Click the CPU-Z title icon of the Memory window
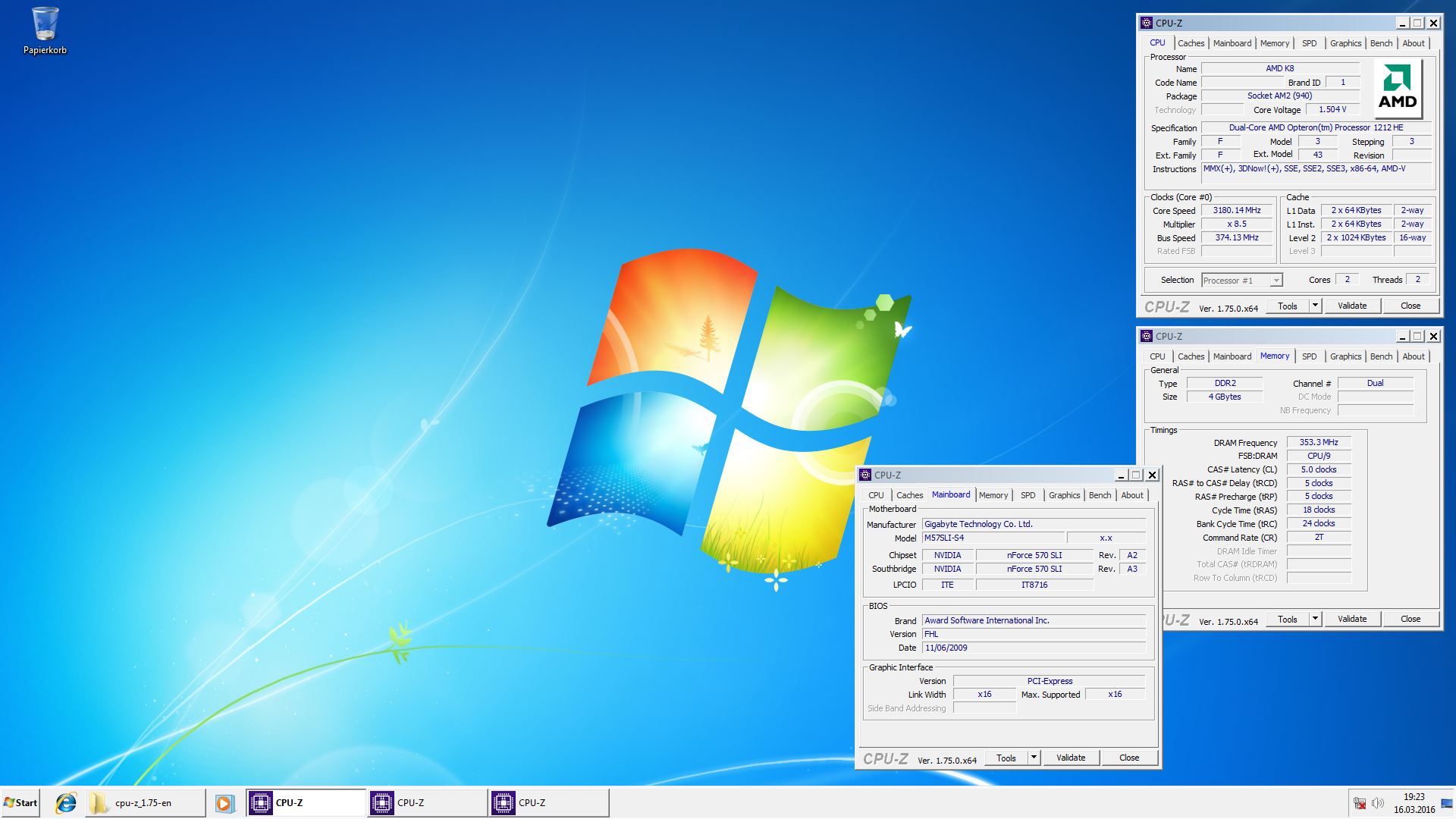Image resolution: width=1456 pixels, height=819 pixels. [x=1147, y=336]
